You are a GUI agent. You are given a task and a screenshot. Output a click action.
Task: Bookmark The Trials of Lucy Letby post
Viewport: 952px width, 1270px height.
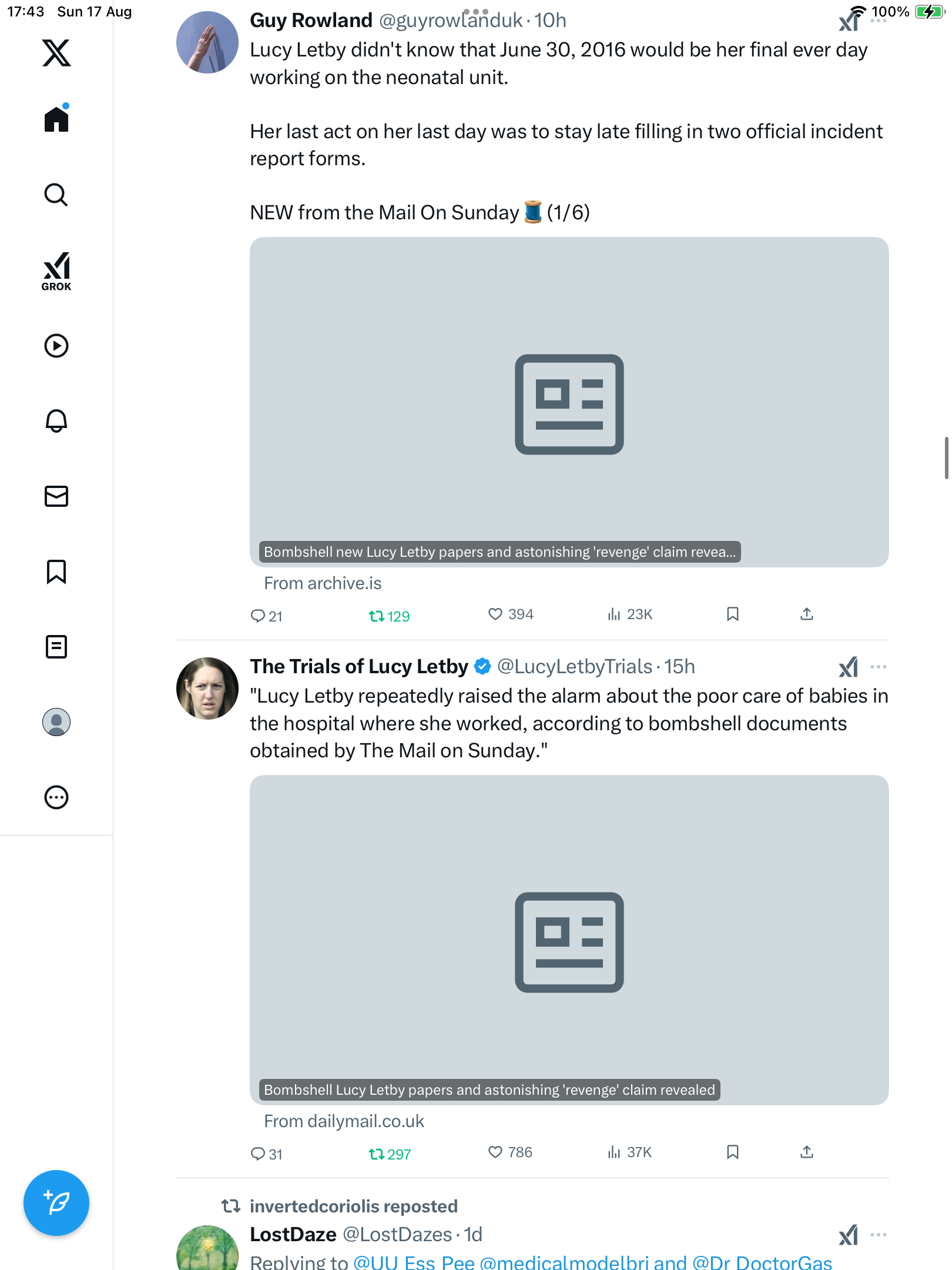pos(732,1152)
